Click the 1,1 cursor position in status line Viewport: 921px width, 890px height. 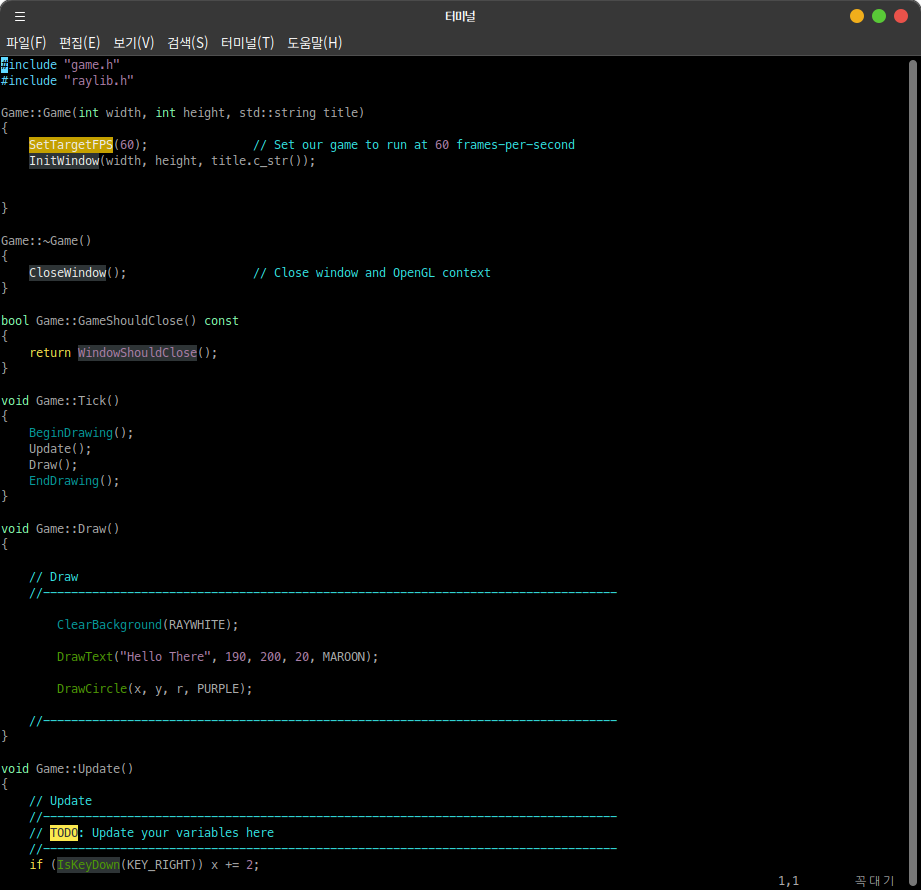[x=788, y=881]
